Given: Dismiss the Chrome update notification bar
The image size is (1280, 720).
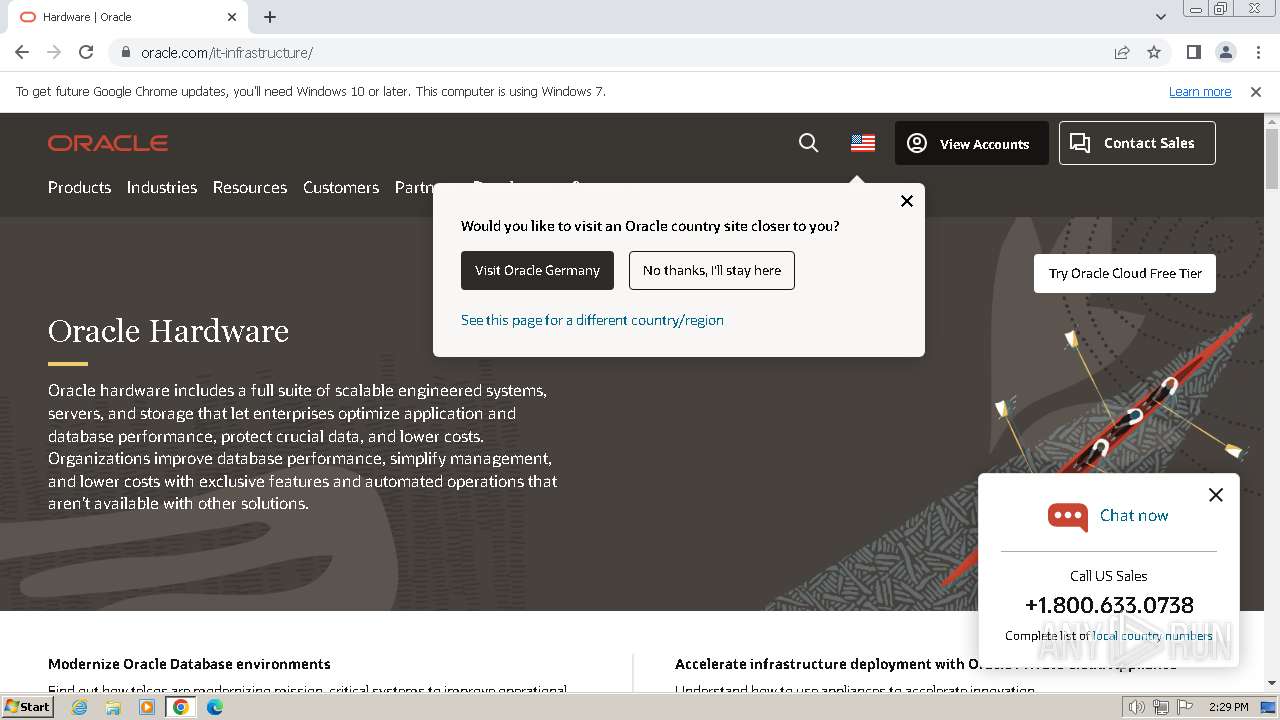Looking at the screenshot, I should tap(1256, 92).
